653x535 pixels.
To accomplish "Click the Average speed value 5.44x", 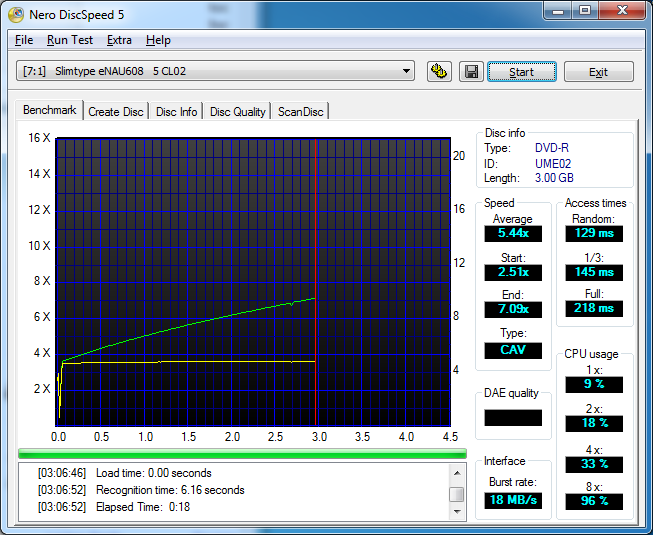I will point(513,233).
